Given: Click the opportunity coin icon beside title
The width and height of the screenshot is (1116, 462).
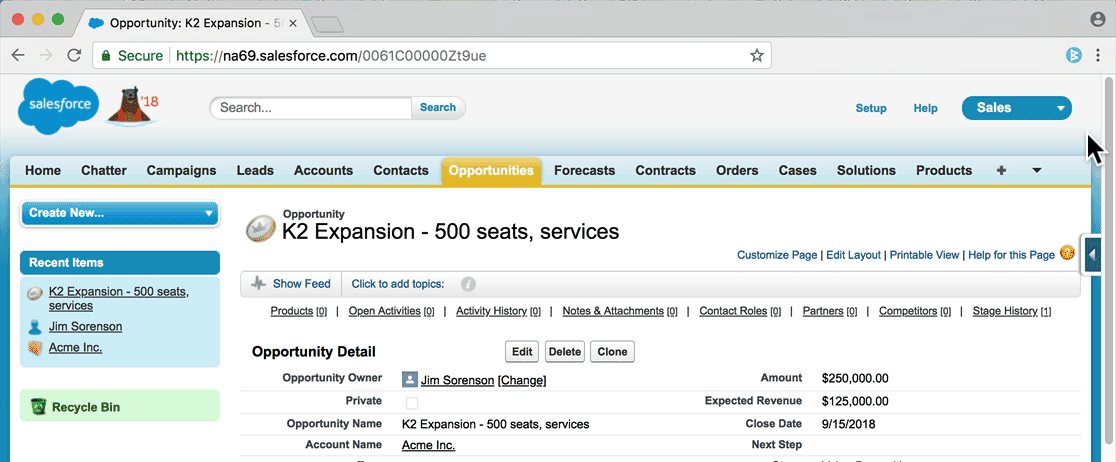Looking at the screenshot, I should 260,229.
